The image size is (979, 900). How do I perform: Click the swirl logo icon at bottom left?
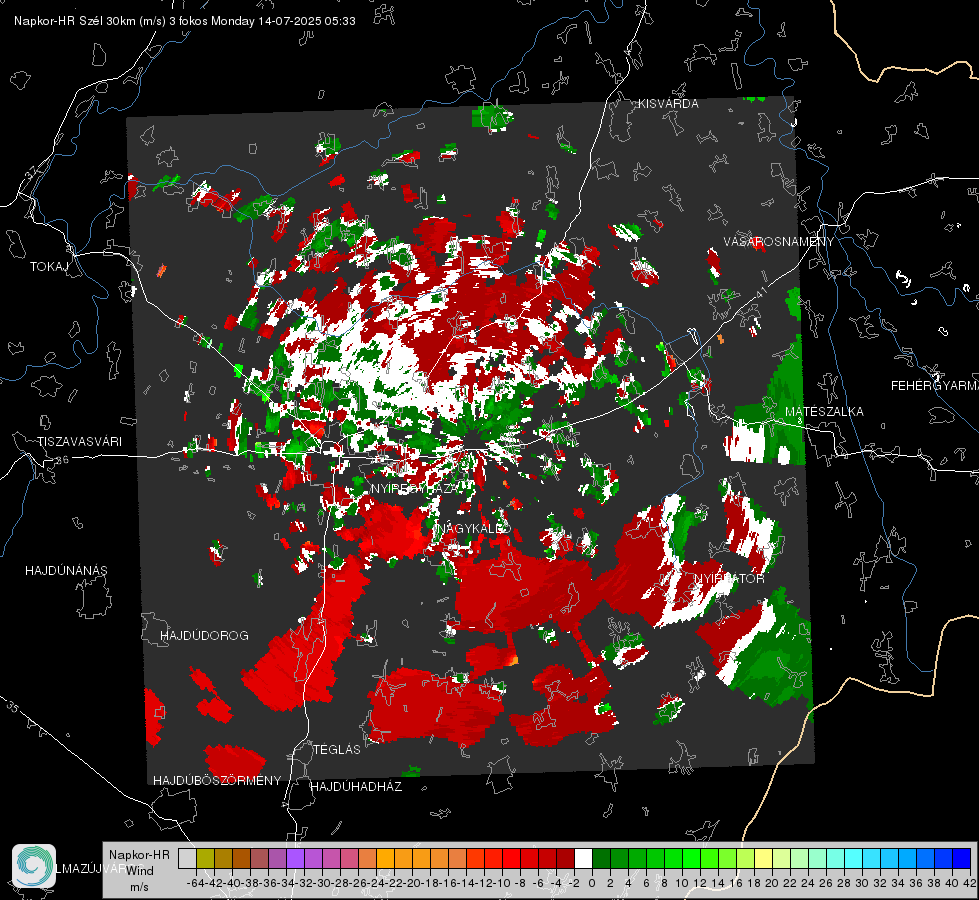(34, 866)
